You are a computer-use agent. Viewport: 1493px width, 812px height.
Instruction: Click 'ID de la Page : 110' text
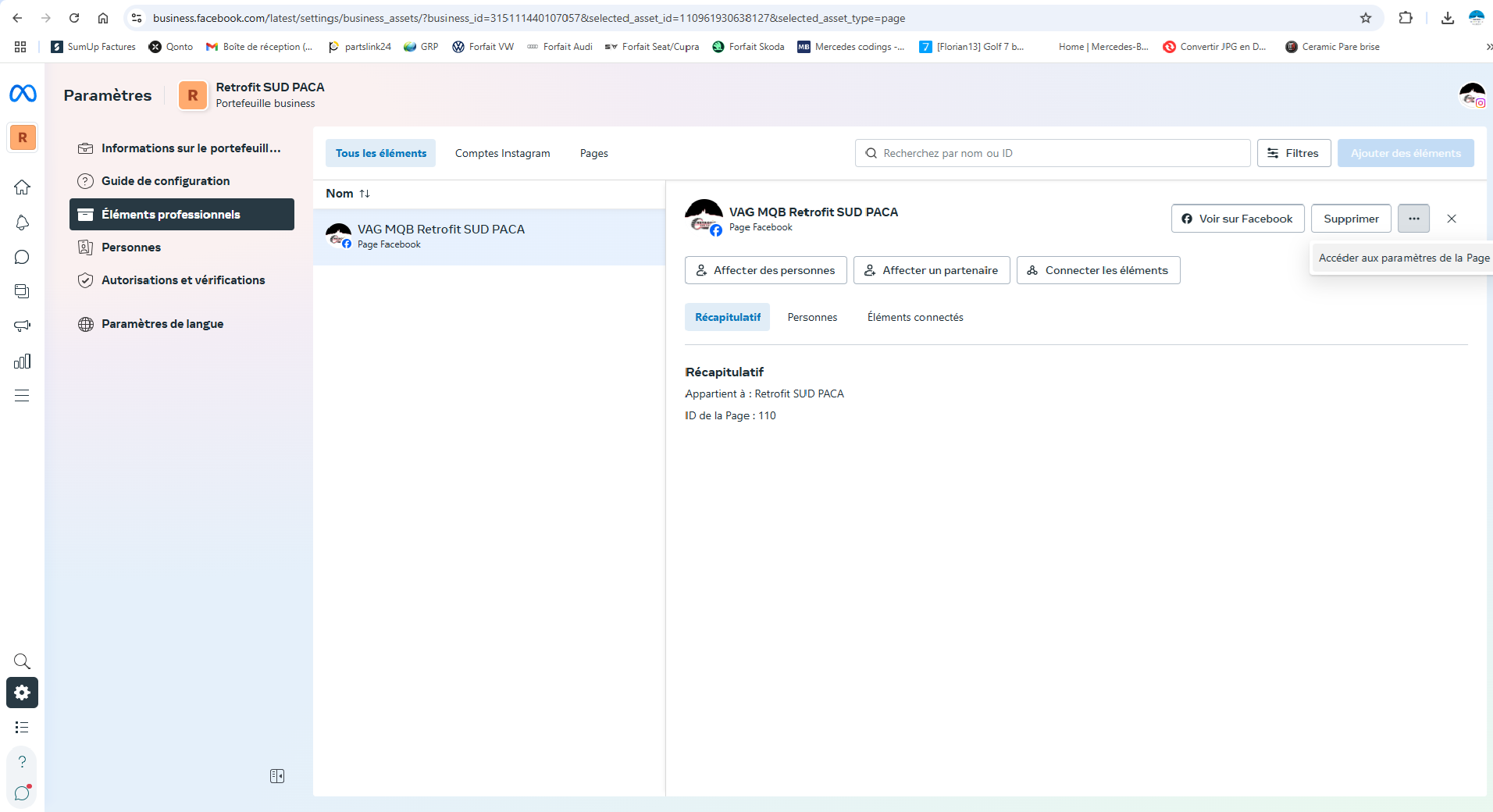730,415
